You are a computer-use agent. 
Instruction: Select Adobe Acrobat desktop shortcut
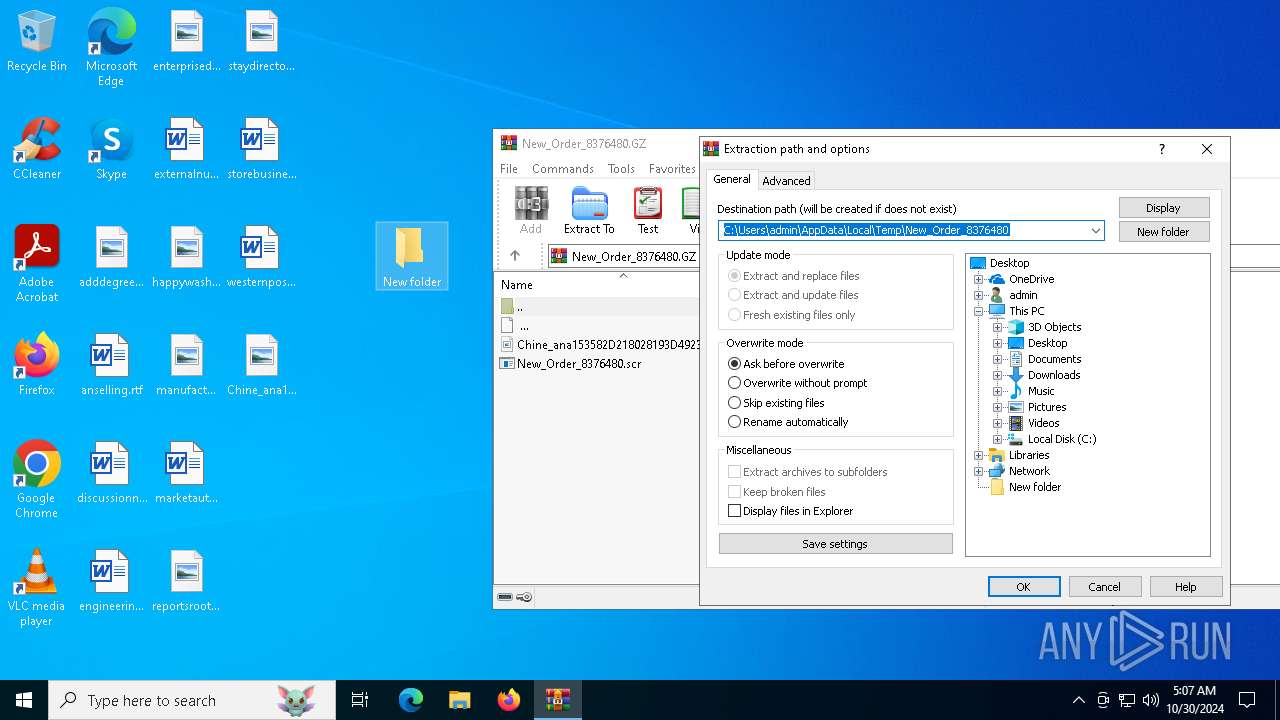tap(37, 264)
